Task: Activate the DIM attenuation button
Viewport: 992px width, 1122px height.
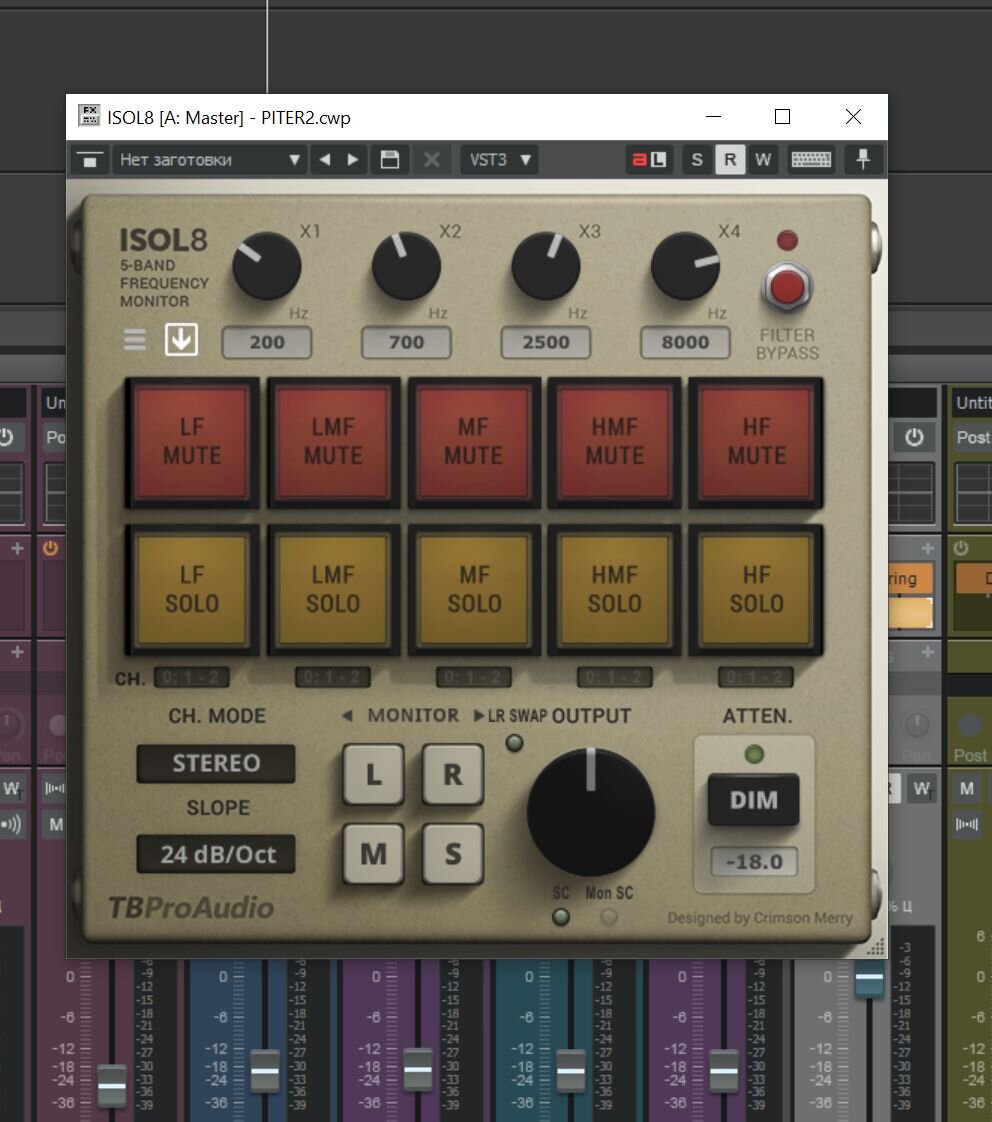Action: [x=754, y=800]
